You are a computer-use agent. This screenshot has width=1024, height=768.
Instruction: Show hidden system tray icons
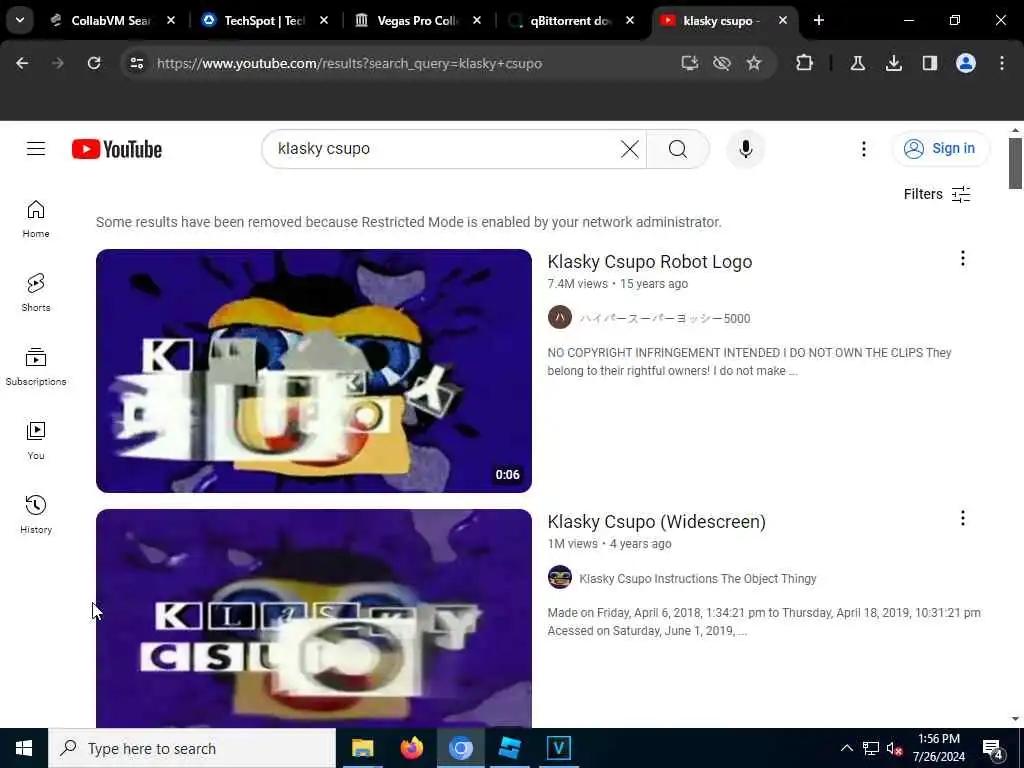[x=846, y=748]
